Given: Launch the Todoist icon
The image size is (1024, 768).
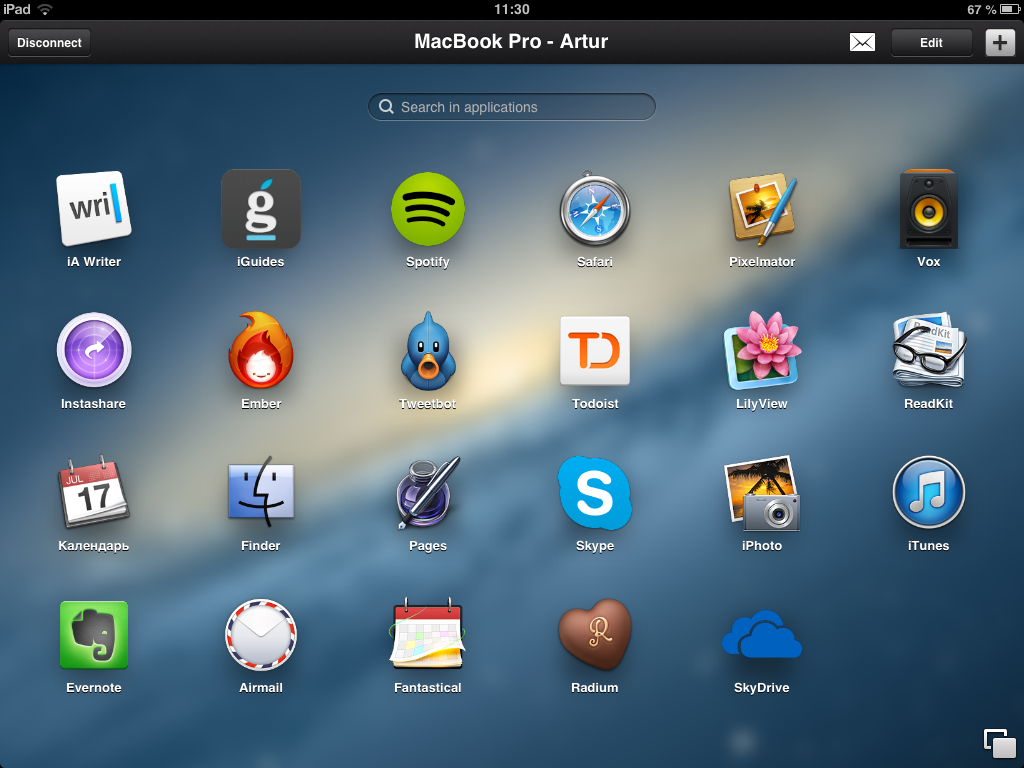Looking at the screenshot, I should pos(595,351).
